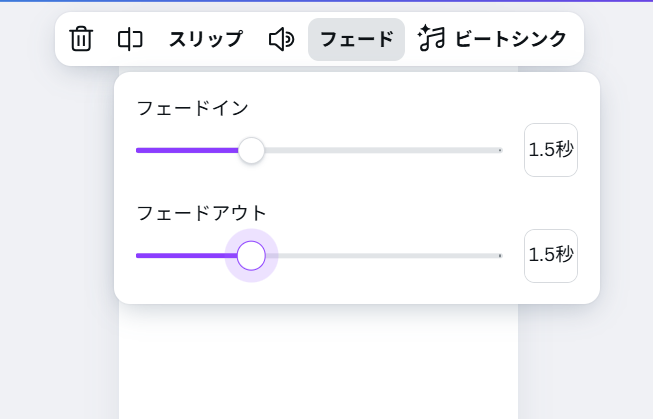Click the gray unfilled フェードイン slider track

(383, 150)
